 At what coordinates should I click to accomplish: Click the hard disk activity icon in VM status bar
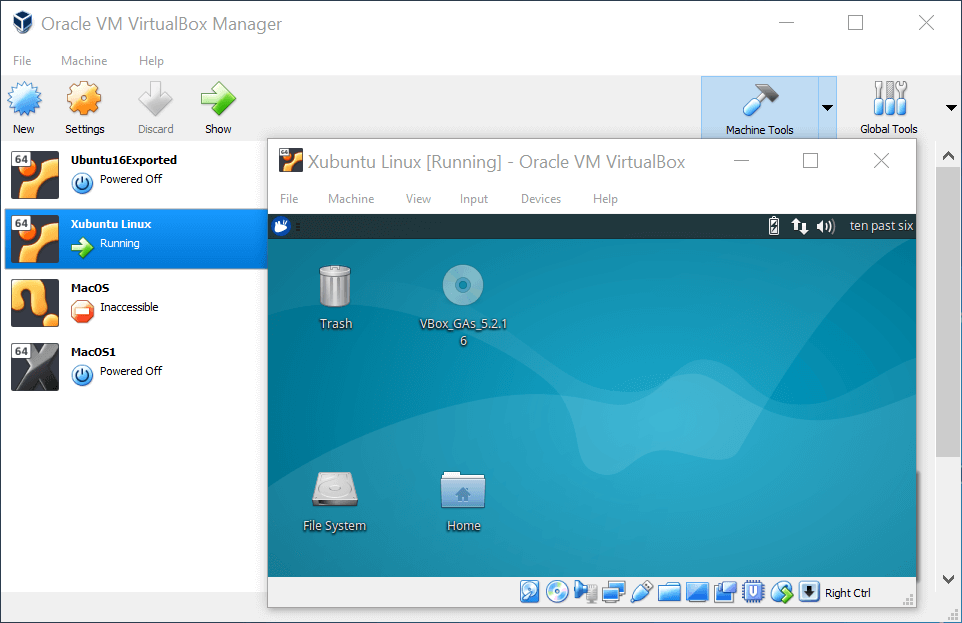(x=529, y=592)
